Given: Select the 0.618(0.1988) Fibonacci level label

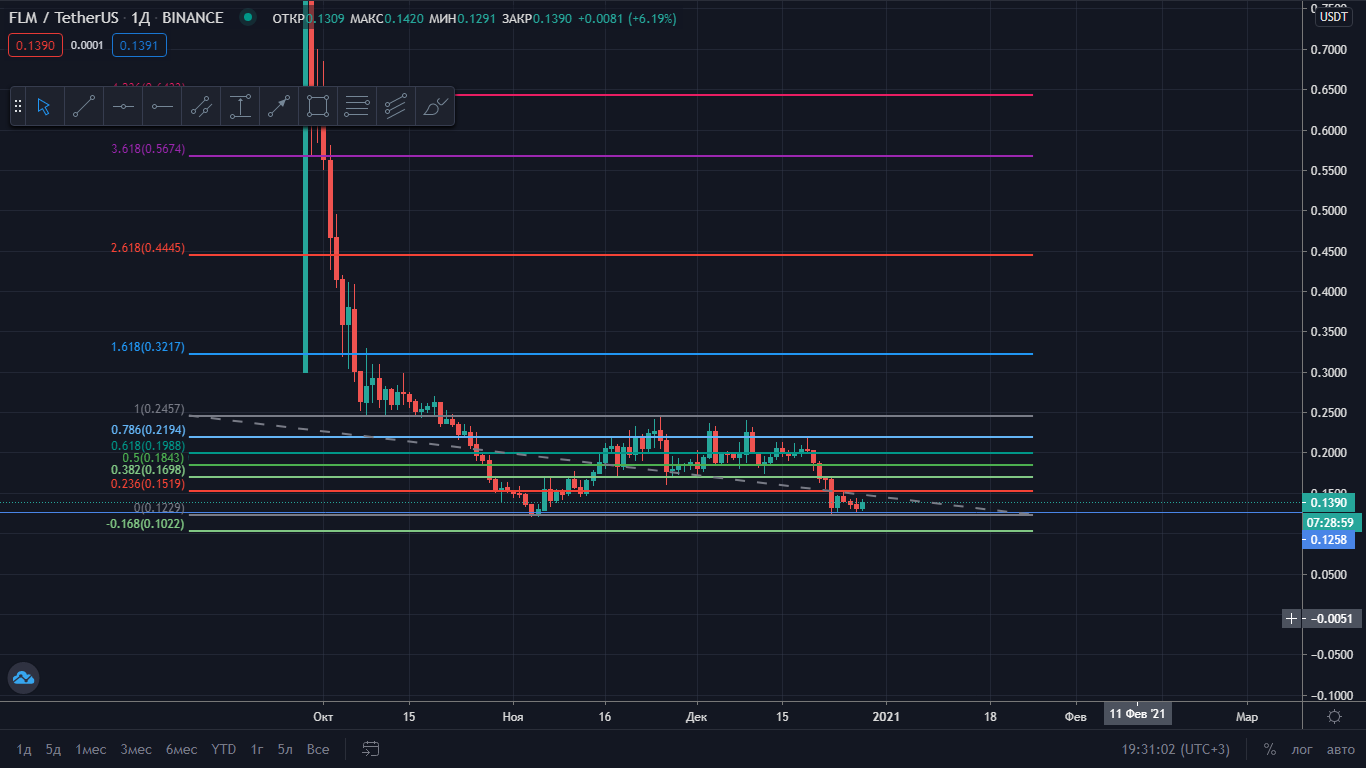Looking at the screenshot, I should tap(148, 444).
